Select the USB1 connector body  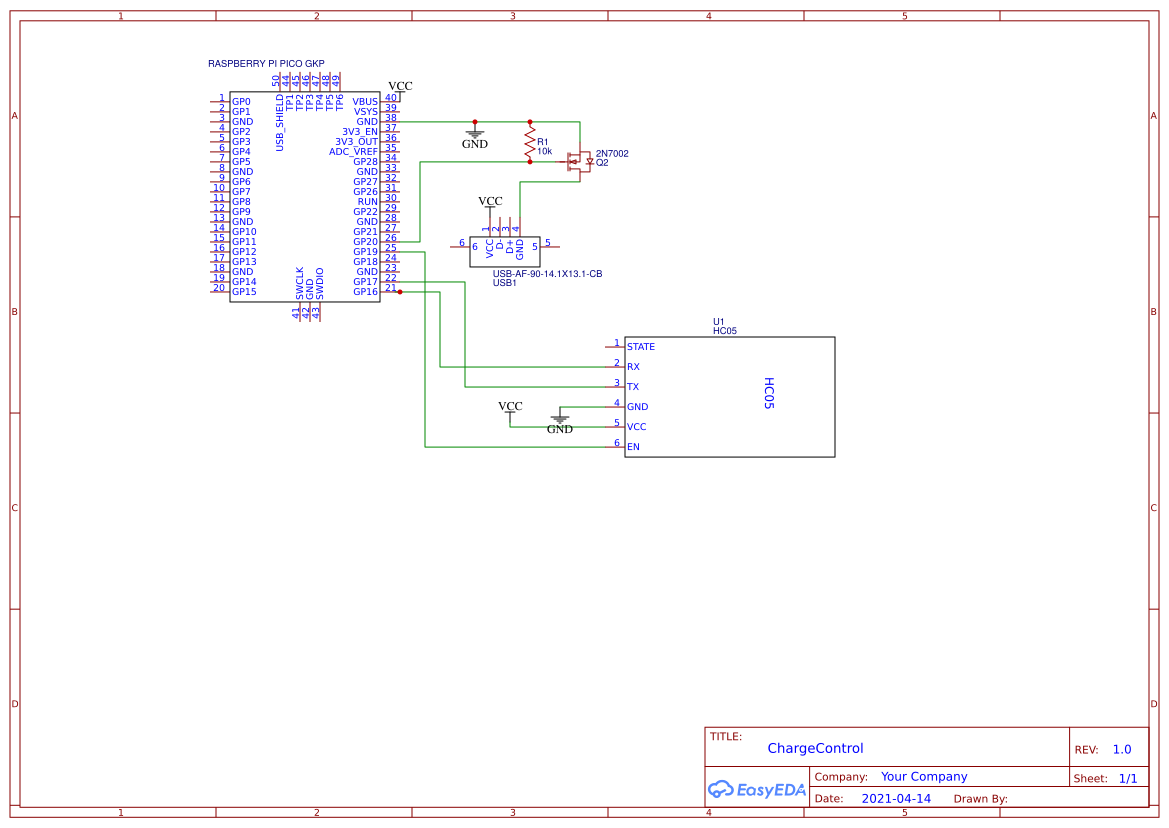point(505,252)
